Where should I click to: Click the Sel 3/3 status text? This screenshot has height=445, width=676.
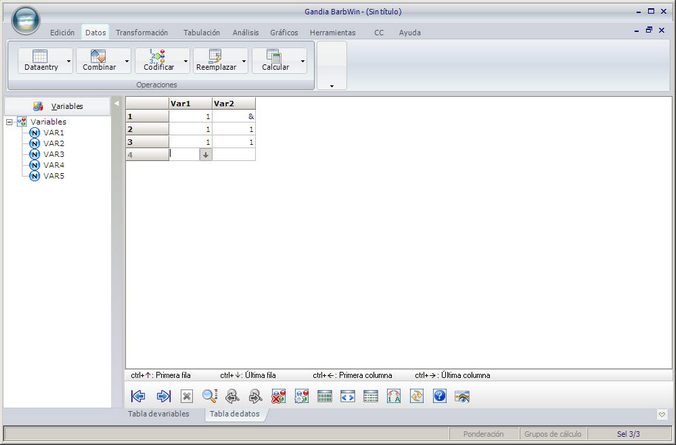pyautogui.click(x=628, y=434)
